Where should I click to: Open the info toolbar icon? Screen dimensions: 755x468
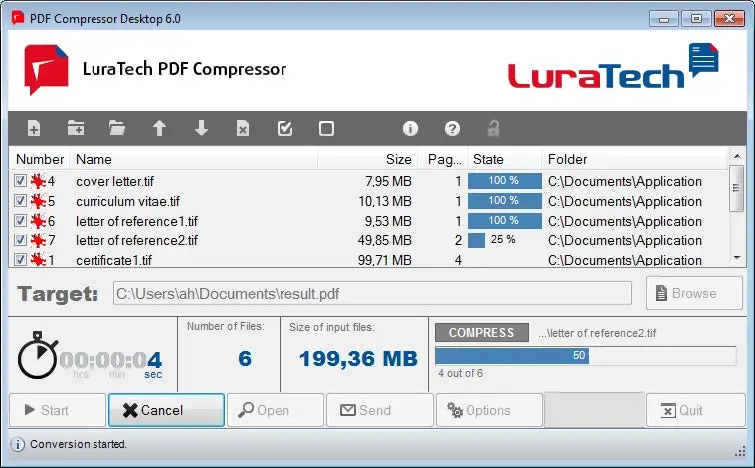410,129
